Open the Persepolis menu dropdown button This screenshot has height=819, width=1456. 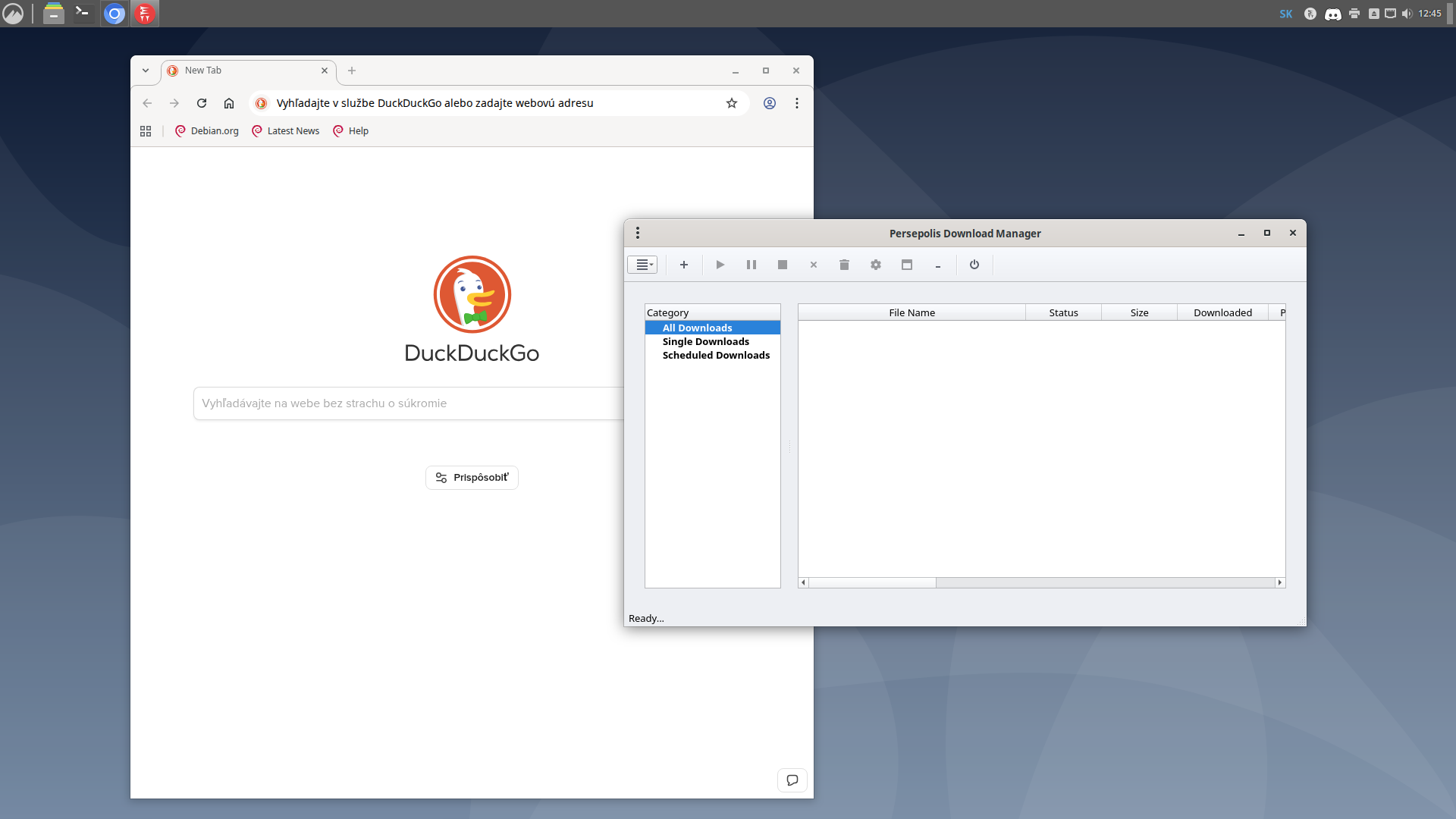tap(642, 265)
